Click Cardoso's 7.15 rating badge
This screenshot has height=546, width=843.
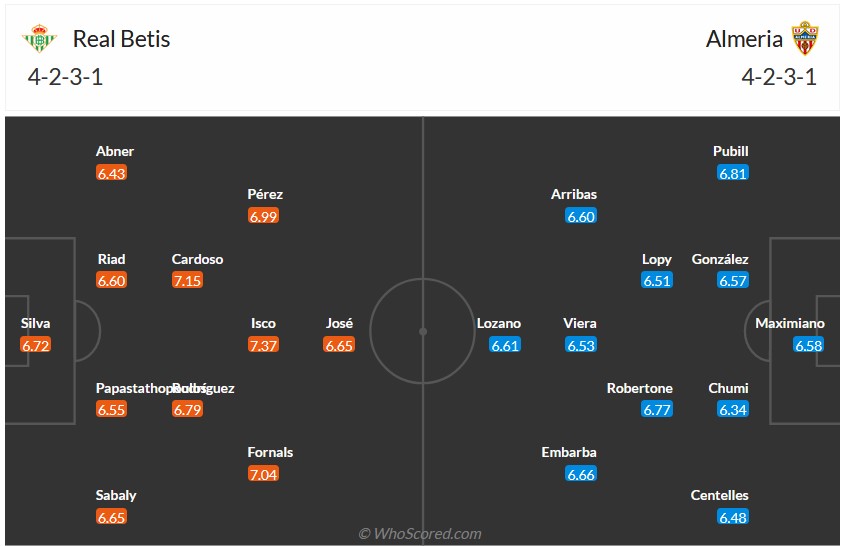[x=187, y=281]
